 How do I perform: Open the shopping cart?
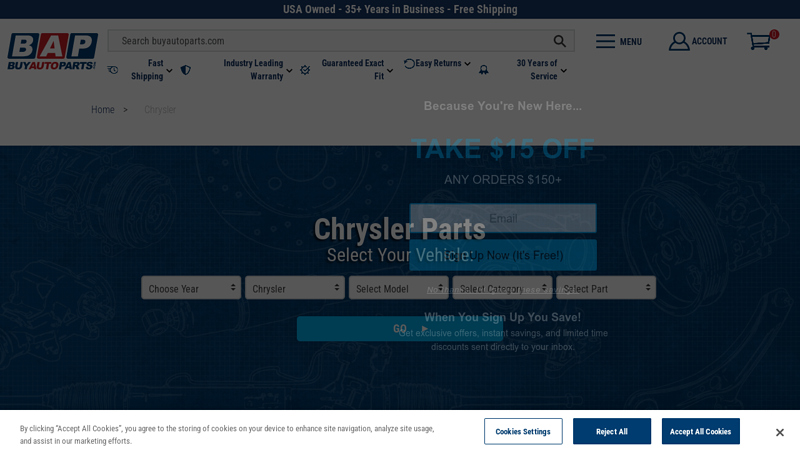click(760, 41)
